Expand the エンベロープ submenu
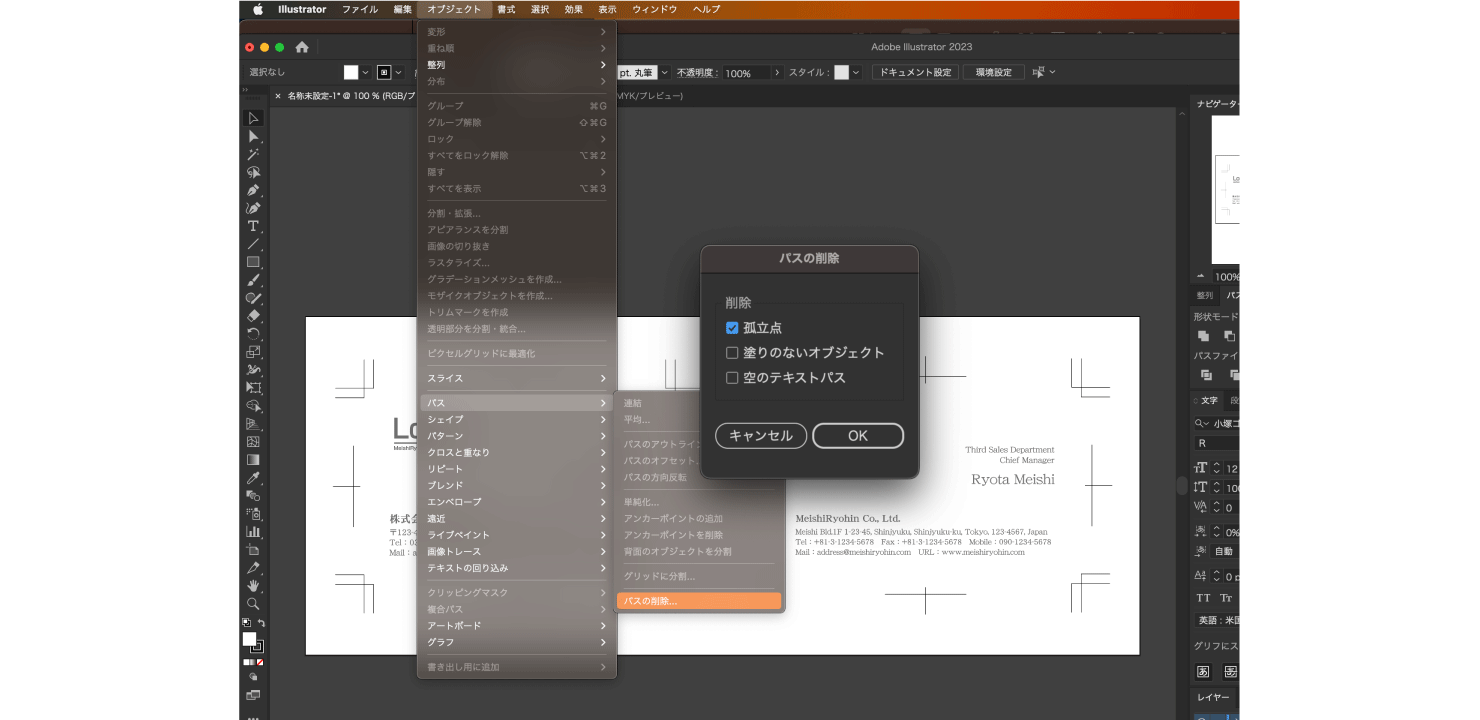This screenshot has height=720, width=1480. point(516,502)
